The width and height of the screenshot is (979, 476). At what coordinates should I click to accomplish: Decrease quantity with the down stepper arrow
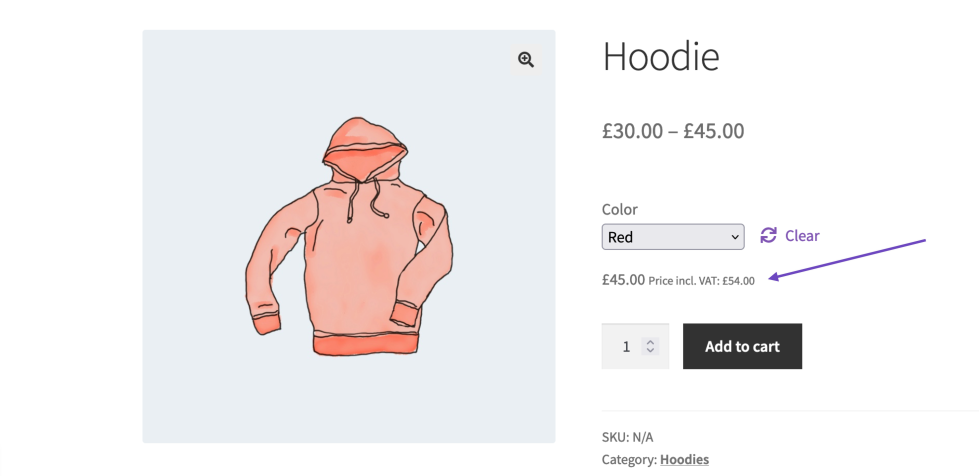(x=651, y=351)
